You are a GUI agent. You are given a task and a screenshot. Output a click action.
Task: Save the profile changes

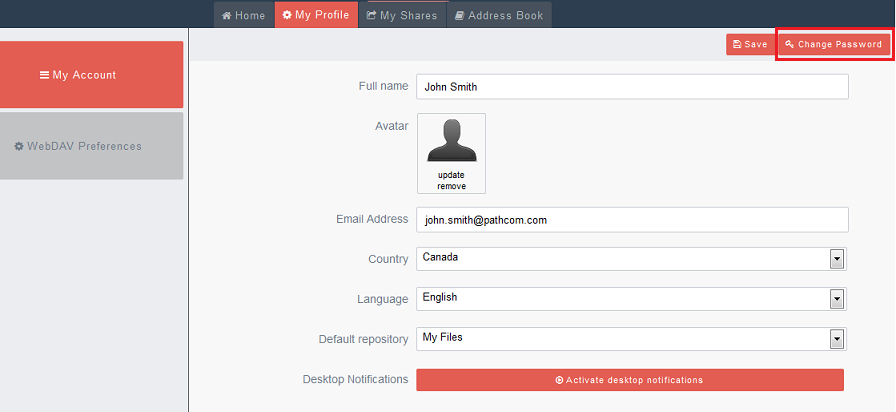[x=750, y=45]
